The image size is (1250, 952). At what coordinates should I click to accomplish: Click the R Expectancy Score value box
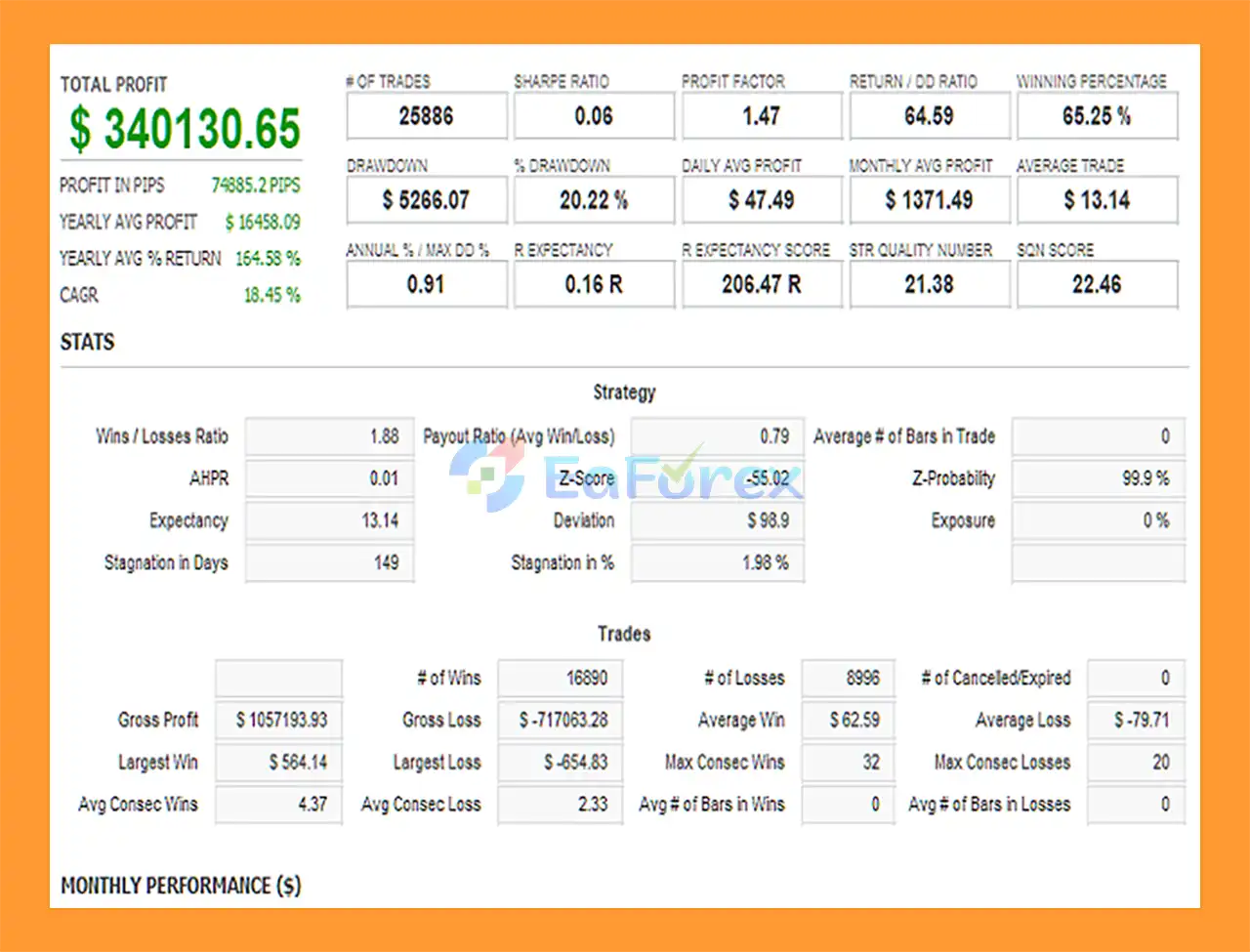pos(762,284)
